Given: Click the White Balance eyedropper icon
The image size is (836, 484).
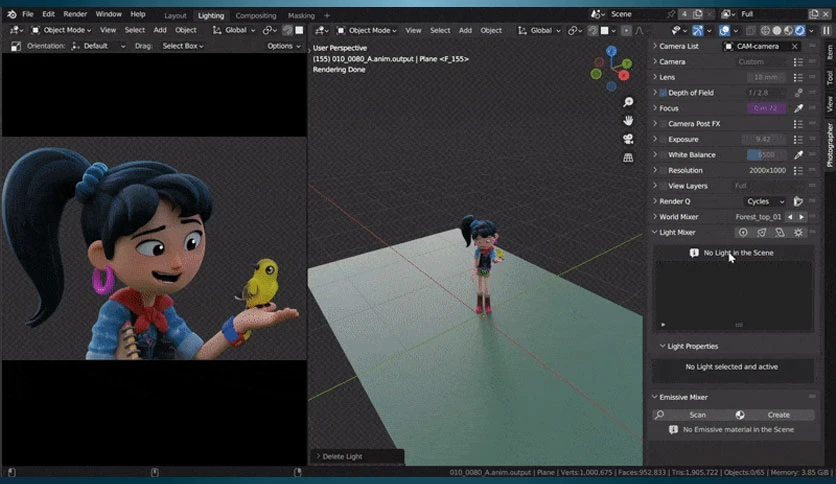Looking at the screenshot, I should click(798, 155).
